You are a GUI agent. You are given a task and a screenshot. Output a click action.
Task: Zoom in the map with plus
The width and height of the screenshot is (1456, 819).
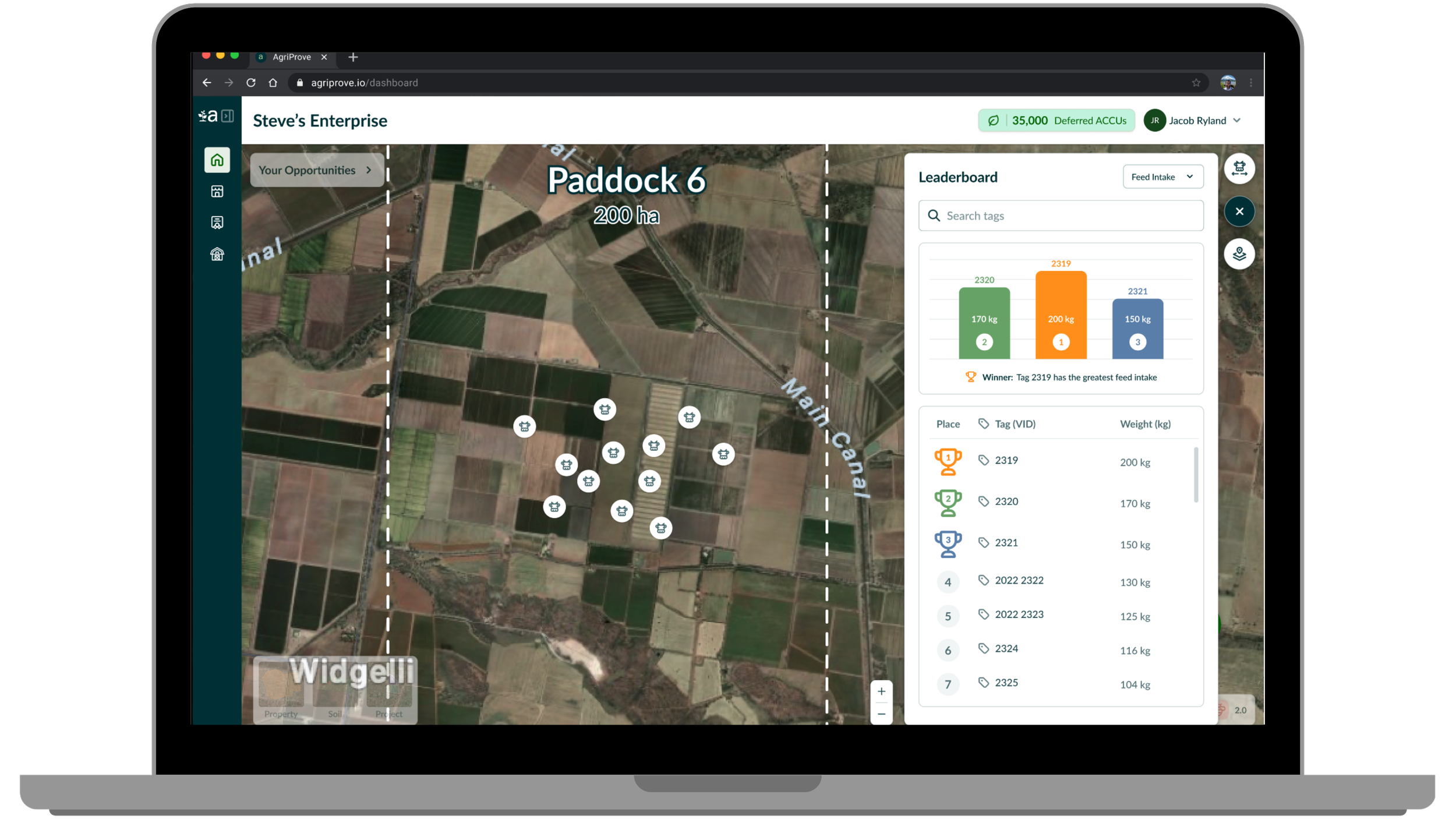881,691
